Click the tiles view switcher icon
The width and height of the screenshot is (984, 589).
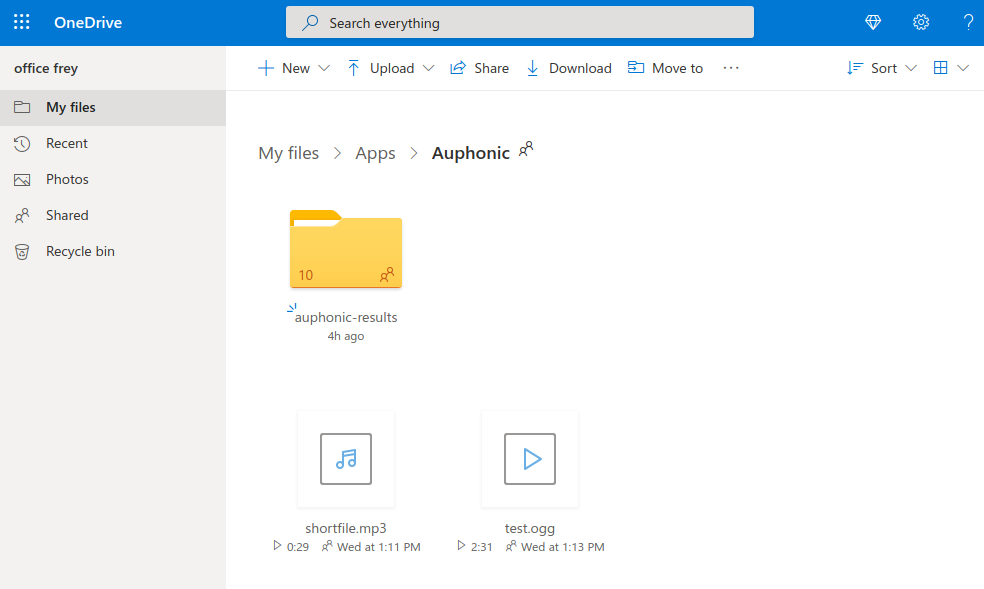[941, 68]
